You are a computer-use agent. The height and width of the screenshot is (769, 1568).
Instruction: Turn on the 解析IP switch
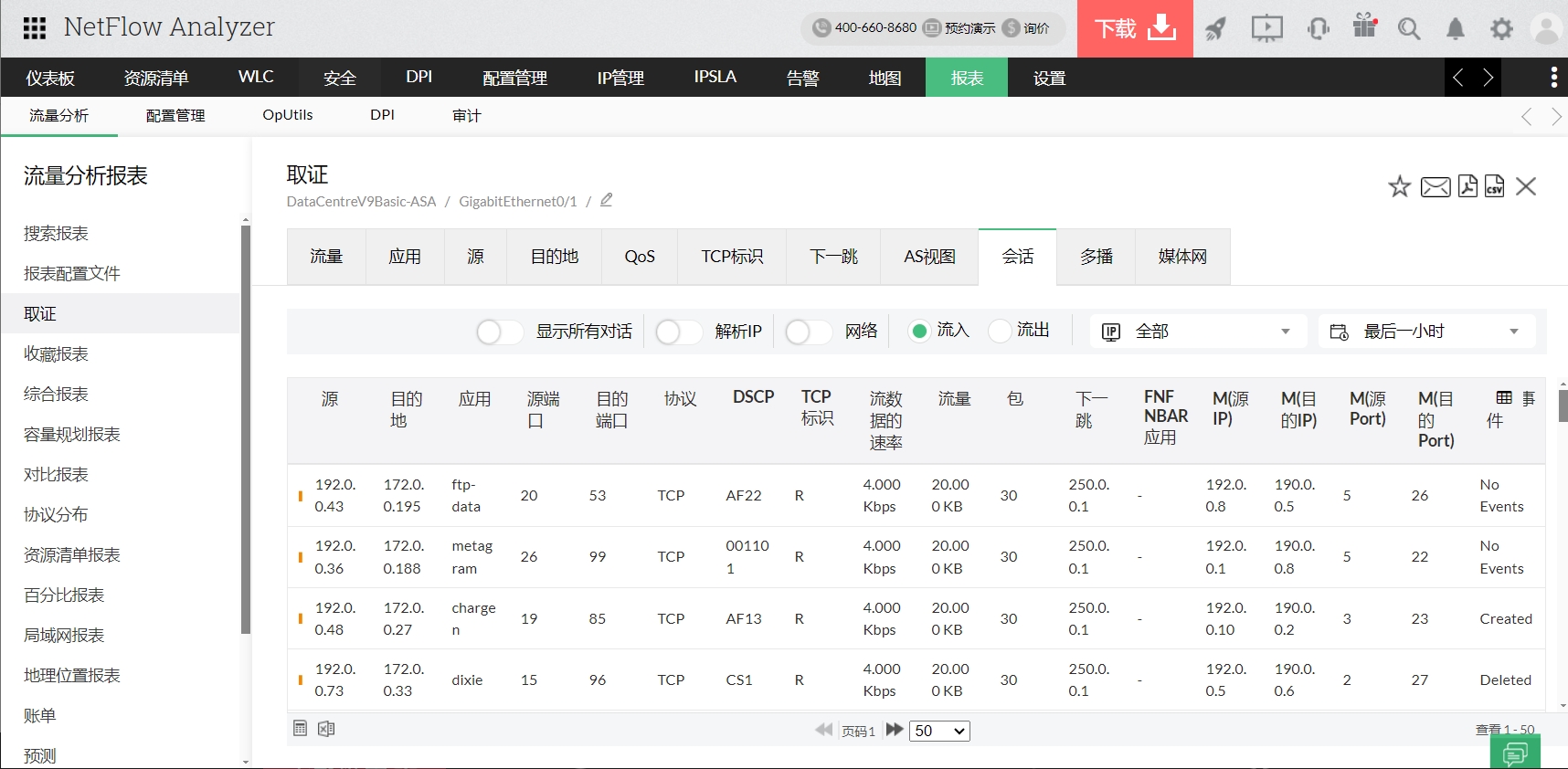coord(678,332)
